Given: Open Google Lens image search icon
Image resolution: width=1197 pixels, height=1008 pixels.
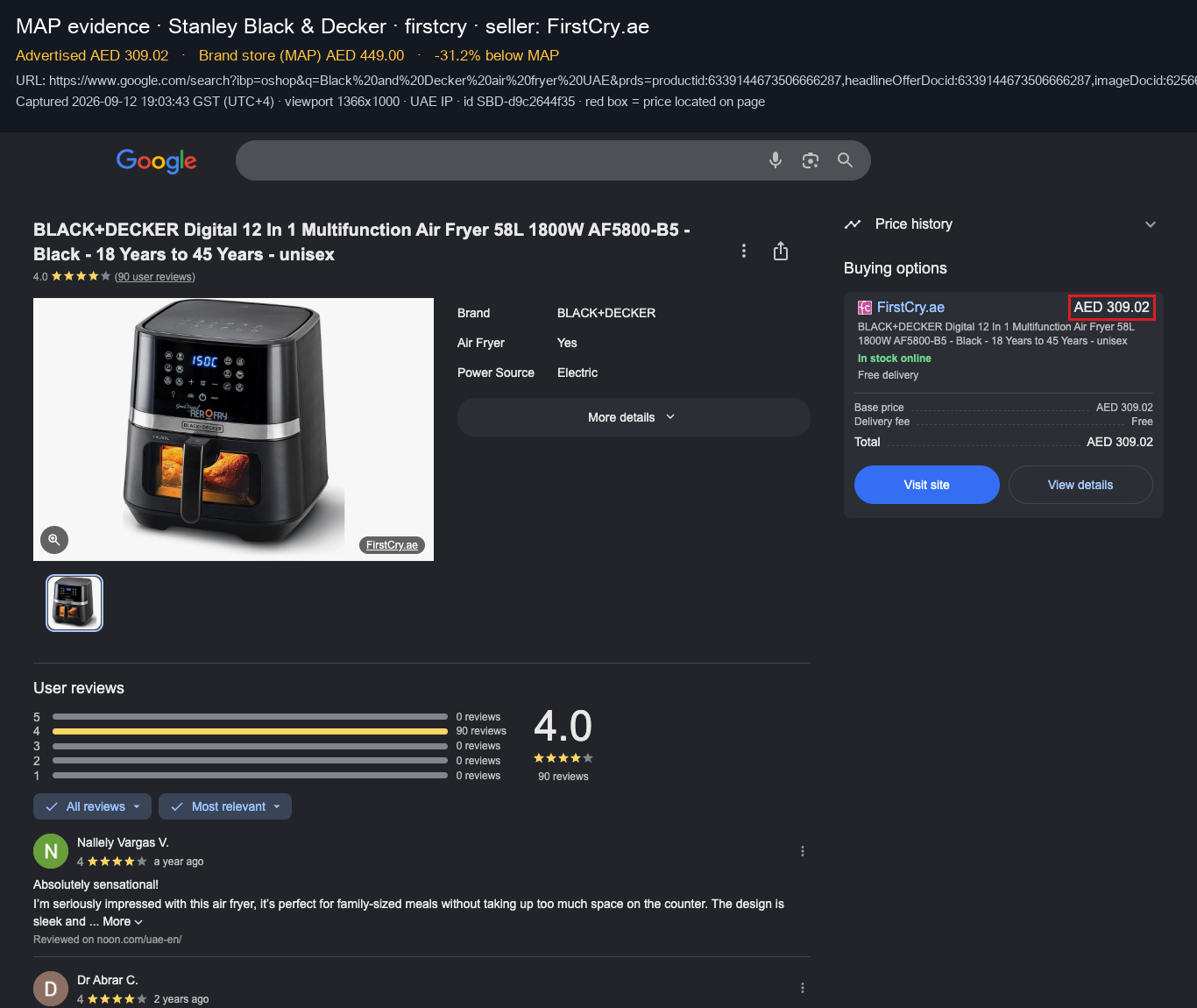Looking at the screenshot, I should coord(811,160).
